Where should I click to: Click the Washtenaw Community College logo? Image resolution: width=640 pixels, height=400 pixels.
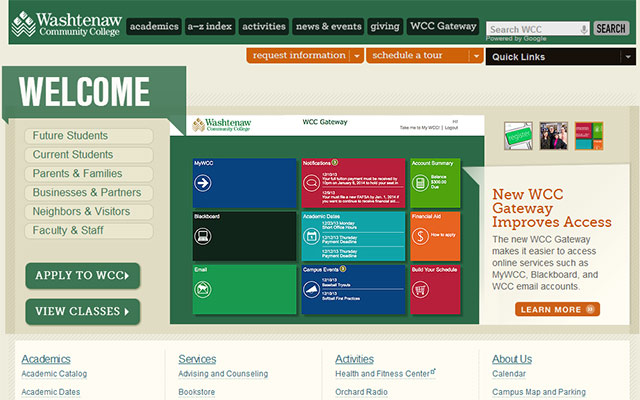pyautogui.click(x=67, y=24)
